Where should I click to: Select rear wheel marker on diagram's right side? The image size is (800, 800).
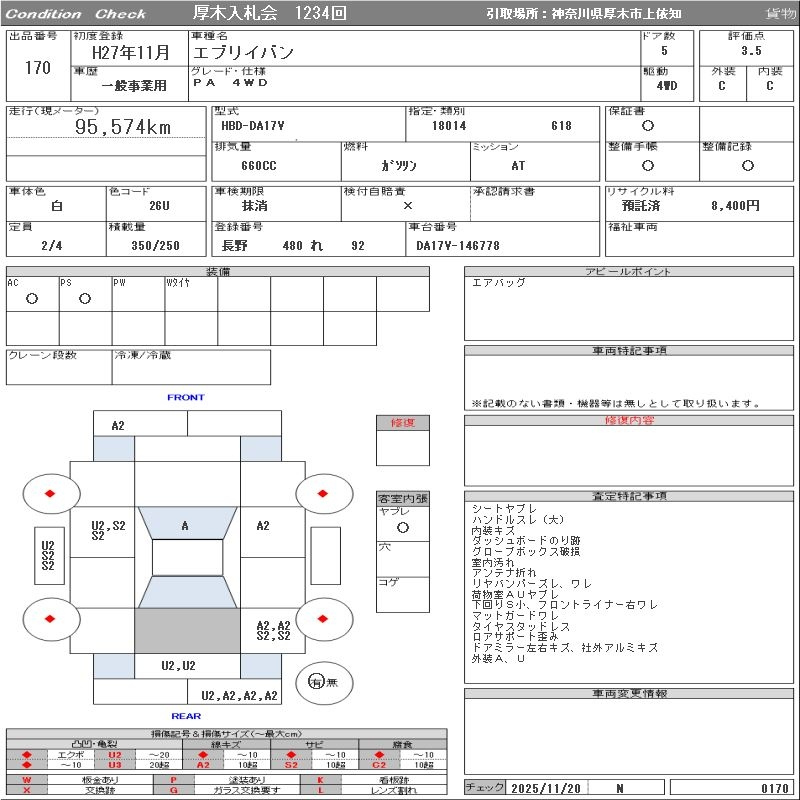[324, 618]
